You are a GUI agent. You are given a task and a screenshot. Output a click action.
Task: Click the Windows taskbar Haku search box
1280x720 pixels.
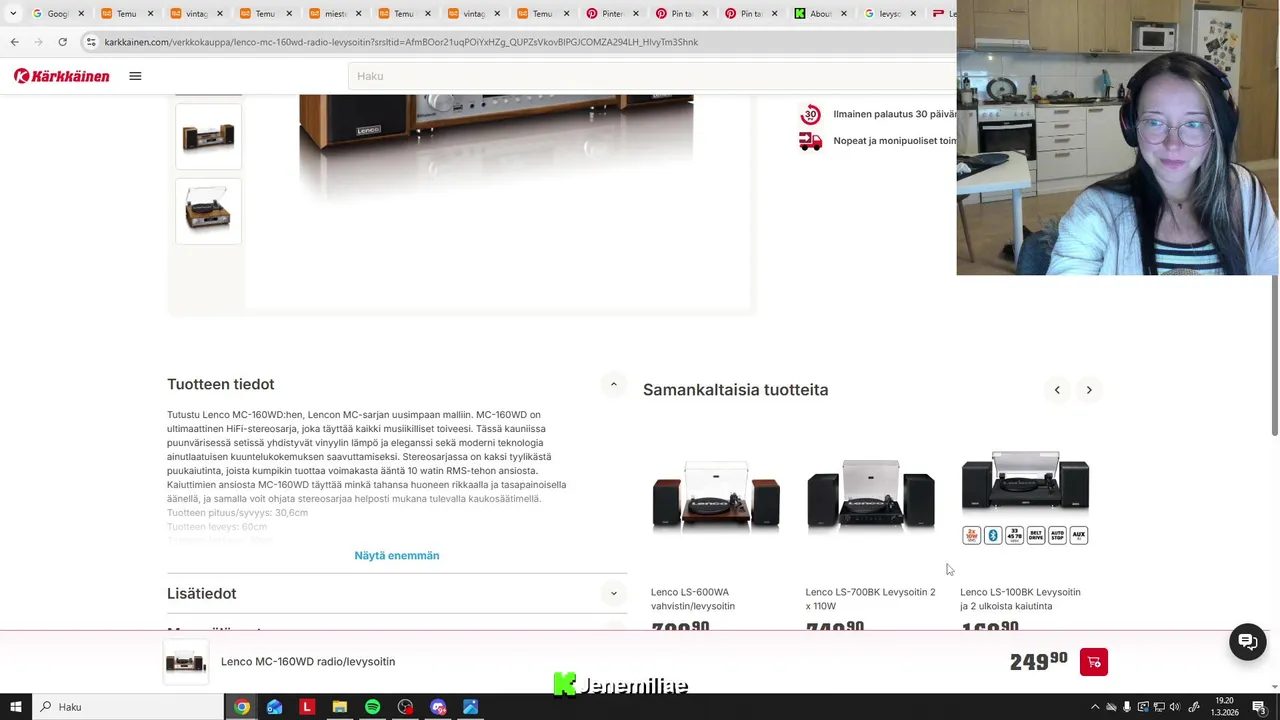pyautogui.click(x=128, y=707)
